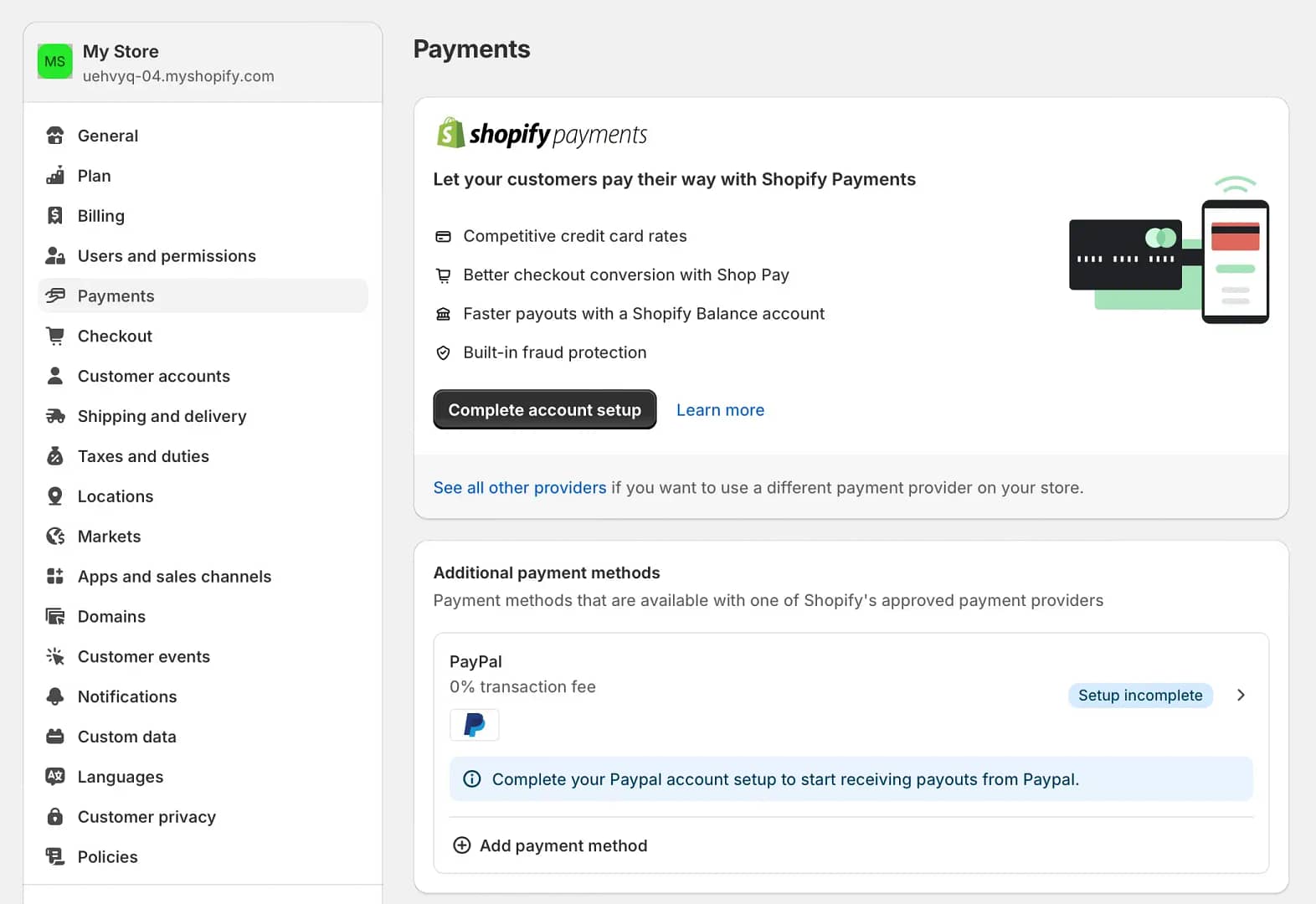Open Customer privacy settings
Viewport: 1316px width, 904px height.
click(203, 817)
